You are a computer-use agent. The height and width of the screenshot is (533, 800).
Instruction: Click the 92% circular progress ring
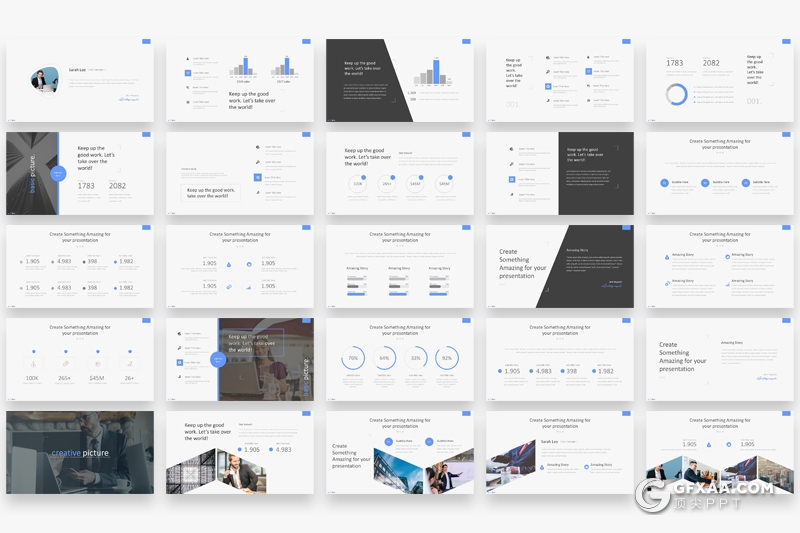(x=446, y=358)
